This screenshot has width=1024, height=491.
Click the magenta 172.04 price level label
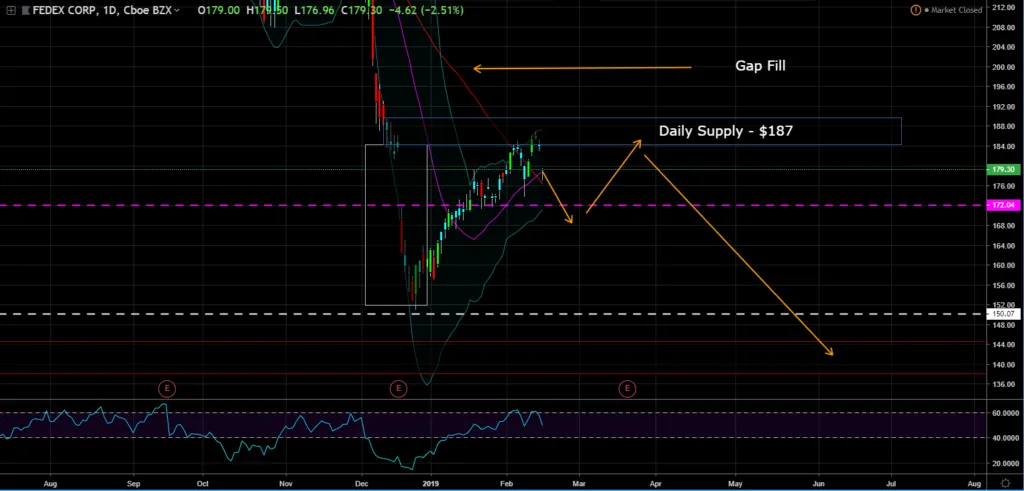click(x=1002, y=205)
